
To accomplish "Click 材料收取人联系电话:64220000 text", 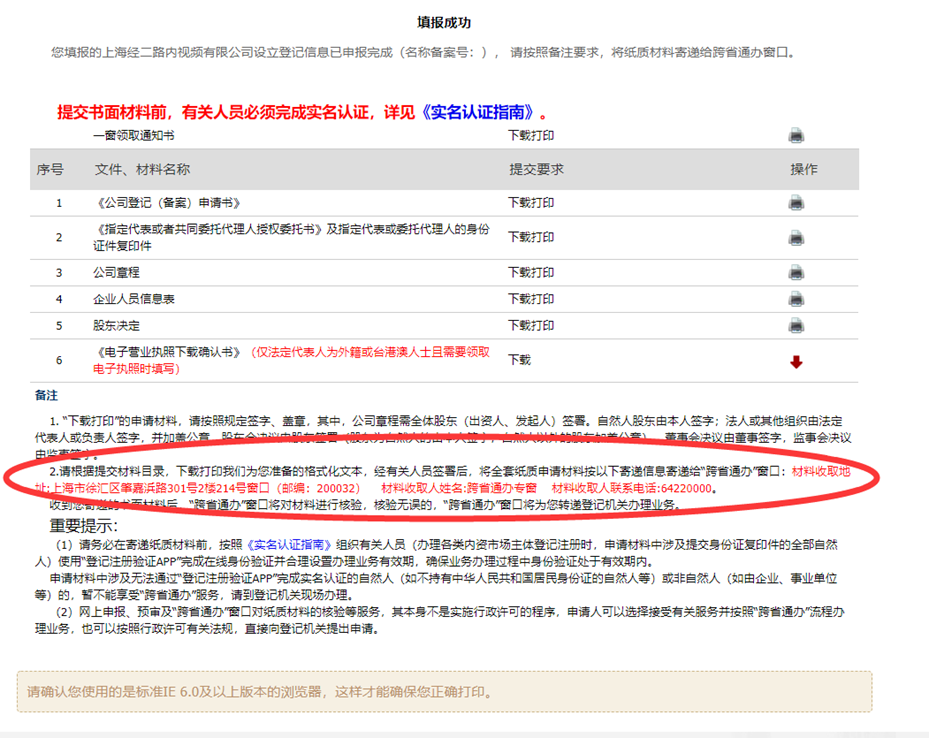I will (x=632, y=489).
